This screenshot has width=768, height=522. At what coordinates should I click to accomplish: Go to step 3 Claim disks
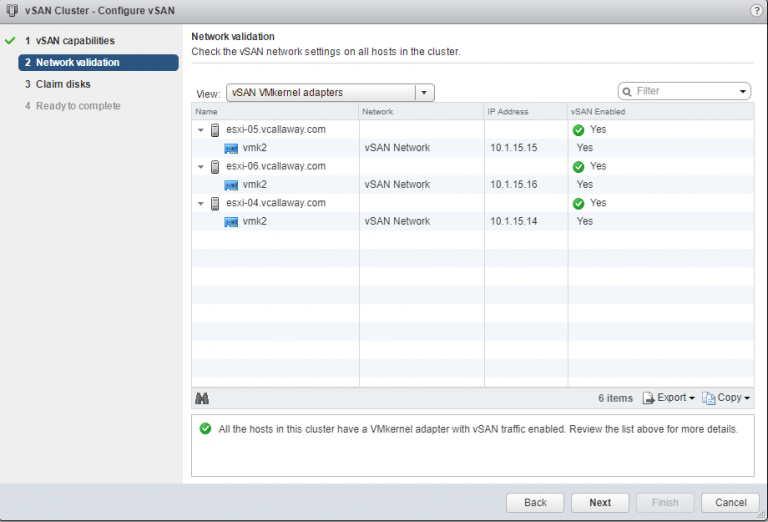coord(58,84)
